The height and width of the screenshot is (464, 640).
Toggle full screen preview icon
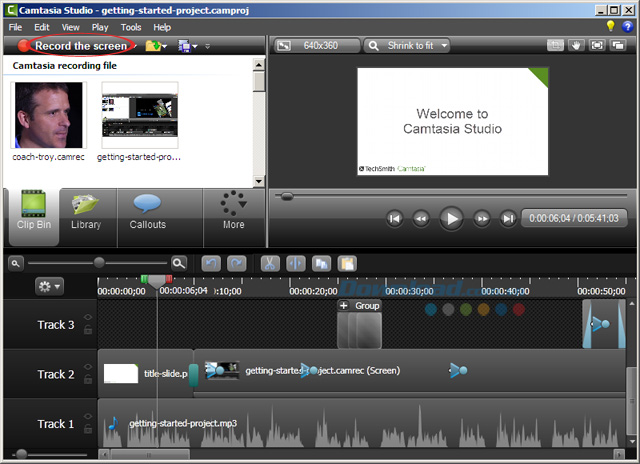tap(597, 45)
